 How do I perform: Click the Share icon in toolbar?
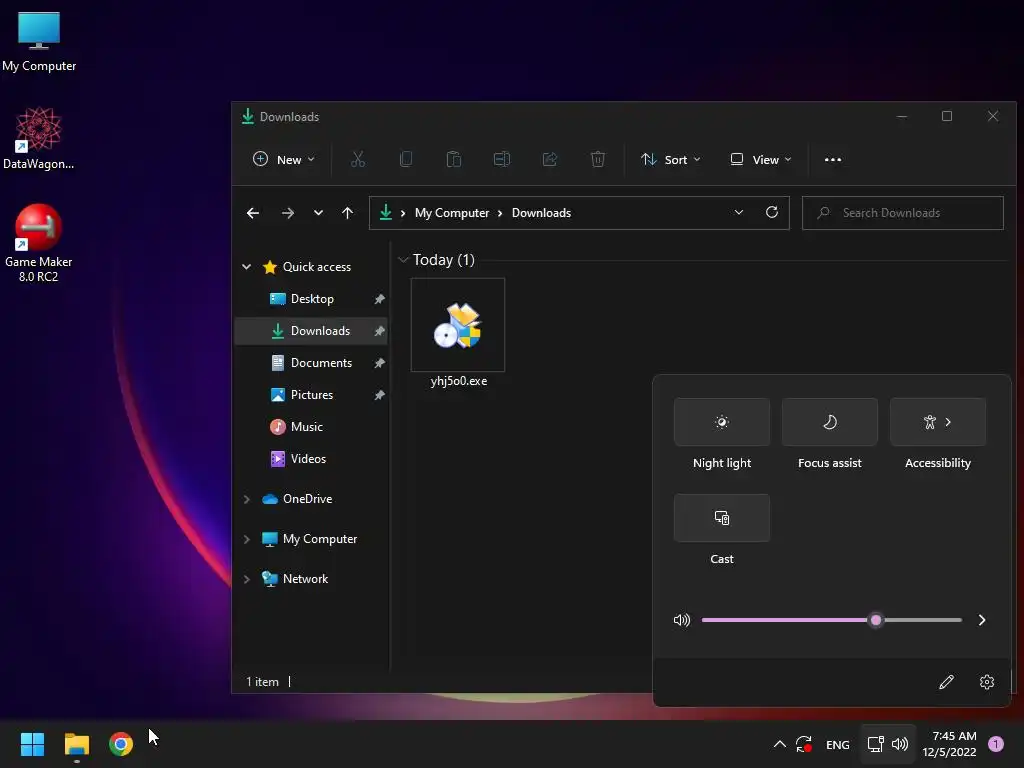pyautogui.click(x=550, y=159)
